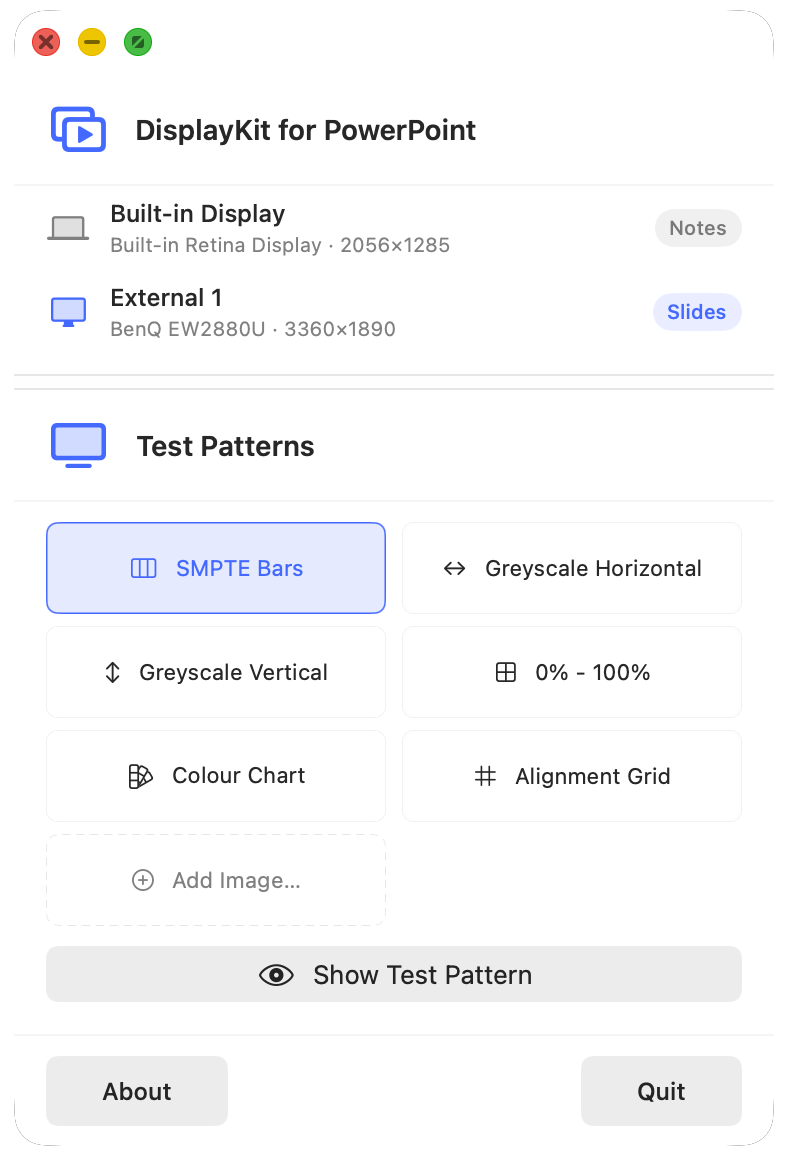Quit the DisplayKit application

661,1091
